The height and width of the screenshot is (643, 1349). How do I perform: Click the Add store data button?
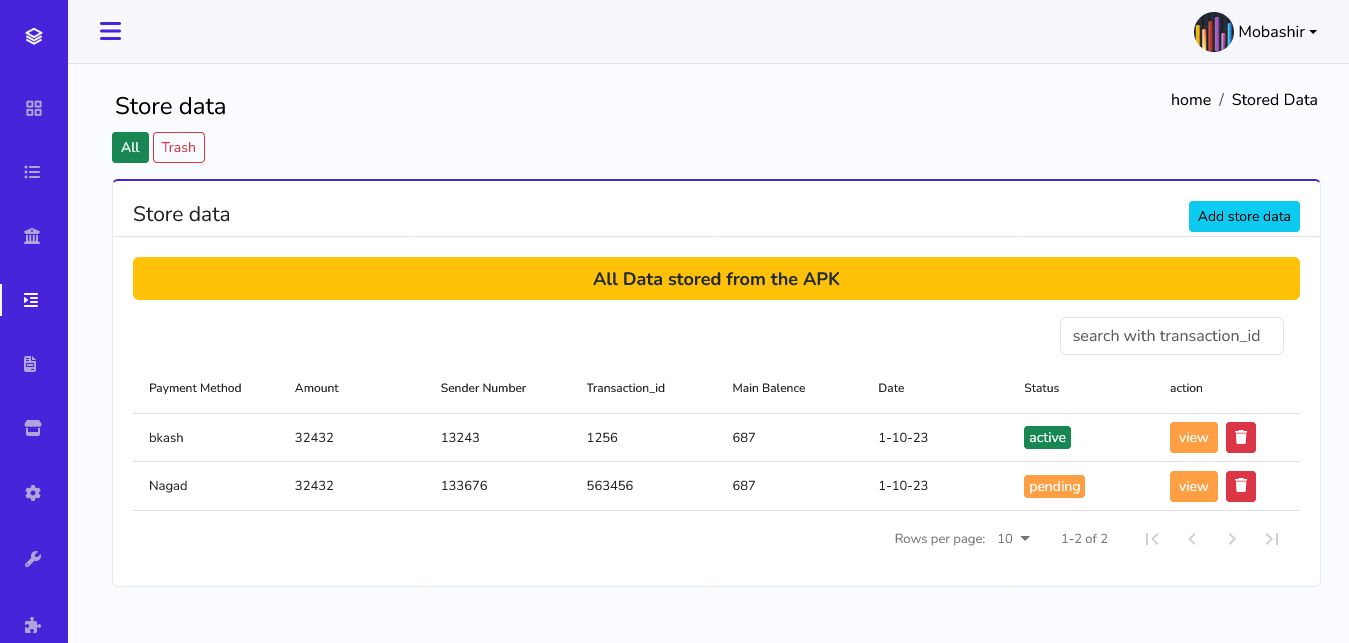[1244, 217]
